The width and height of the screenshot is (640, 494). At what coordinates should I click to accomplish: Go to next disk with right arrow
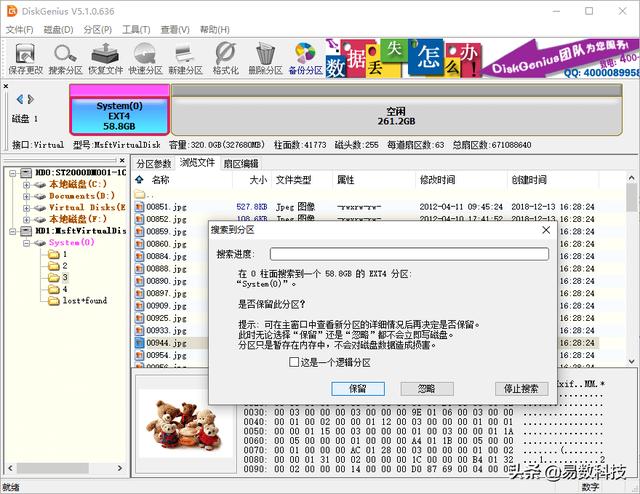click(31, 99)
